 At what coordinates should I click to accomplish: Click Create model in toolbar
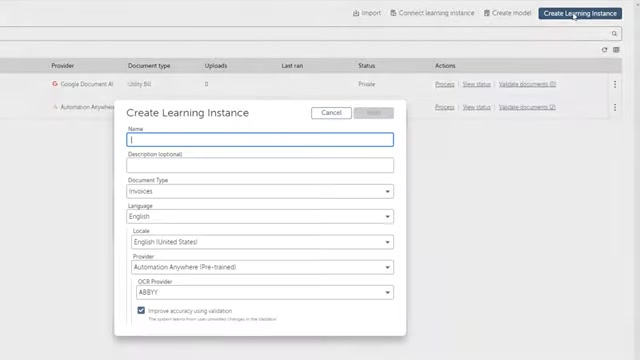point(507,13)
